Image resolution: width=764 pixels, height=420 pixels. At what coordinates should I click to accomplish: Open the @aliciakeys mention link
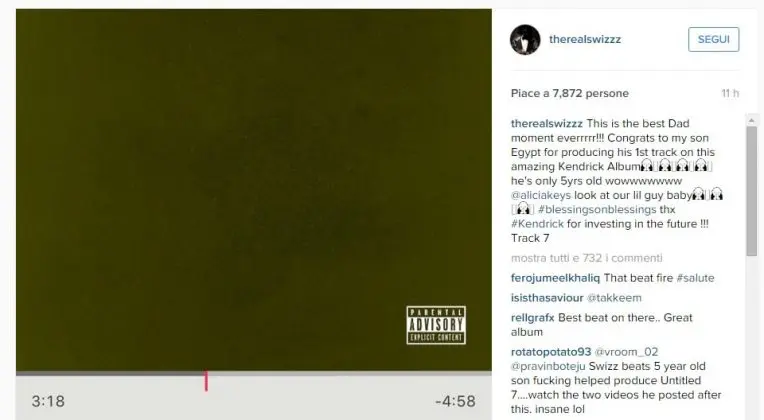pos(541,195)
